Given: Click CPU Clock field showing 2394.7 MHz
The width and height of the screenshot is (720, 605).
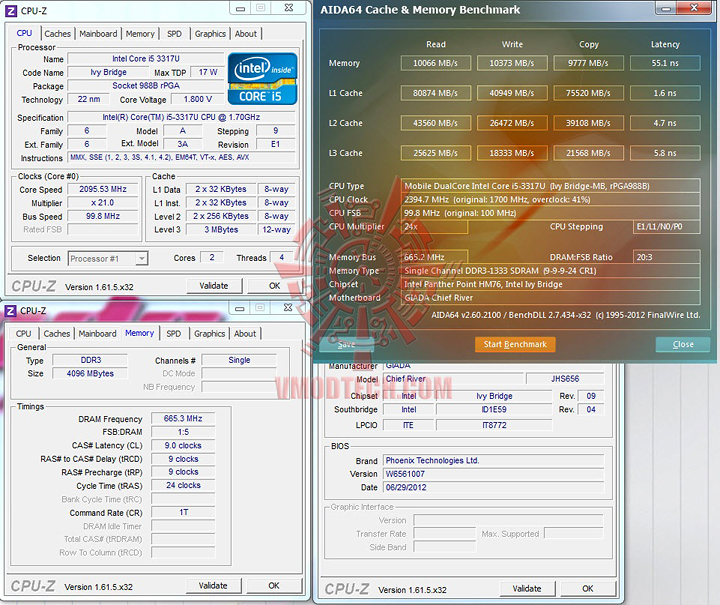Looking at the screenshot, I should click(551, 200).
